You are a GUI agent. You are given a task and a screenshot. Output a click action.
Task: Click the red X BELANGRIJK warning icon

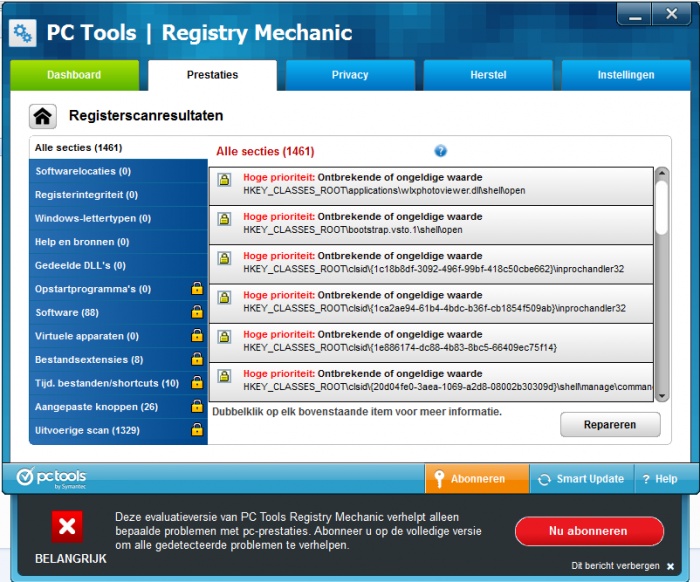[x=67, y=527]
